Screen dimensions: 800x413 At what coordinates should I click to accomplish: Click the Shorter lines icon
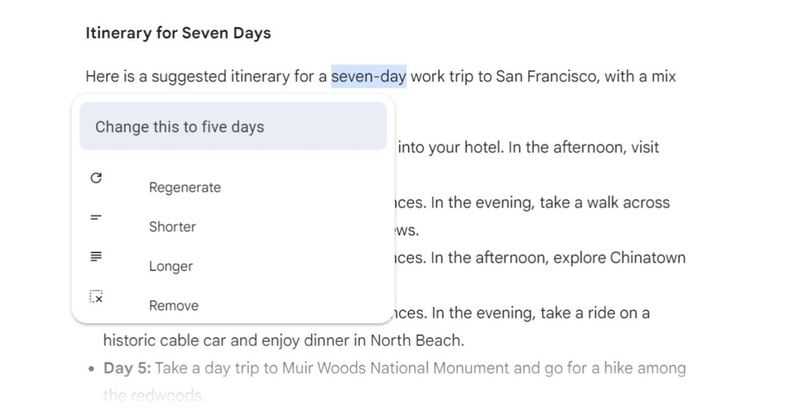click(x=96, y=217)
